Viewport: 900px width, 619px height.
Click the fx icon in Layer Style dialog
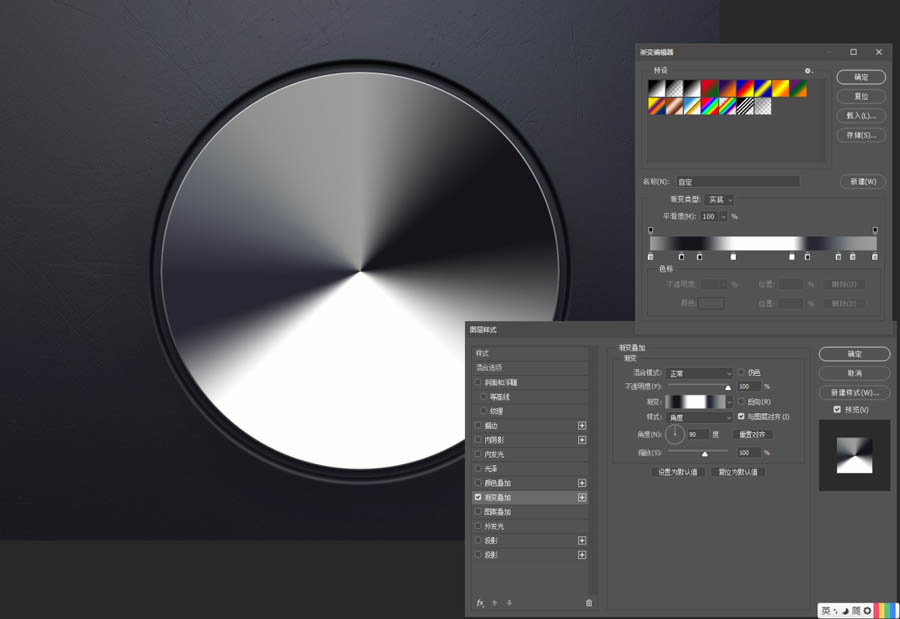[x=480, y=602]
